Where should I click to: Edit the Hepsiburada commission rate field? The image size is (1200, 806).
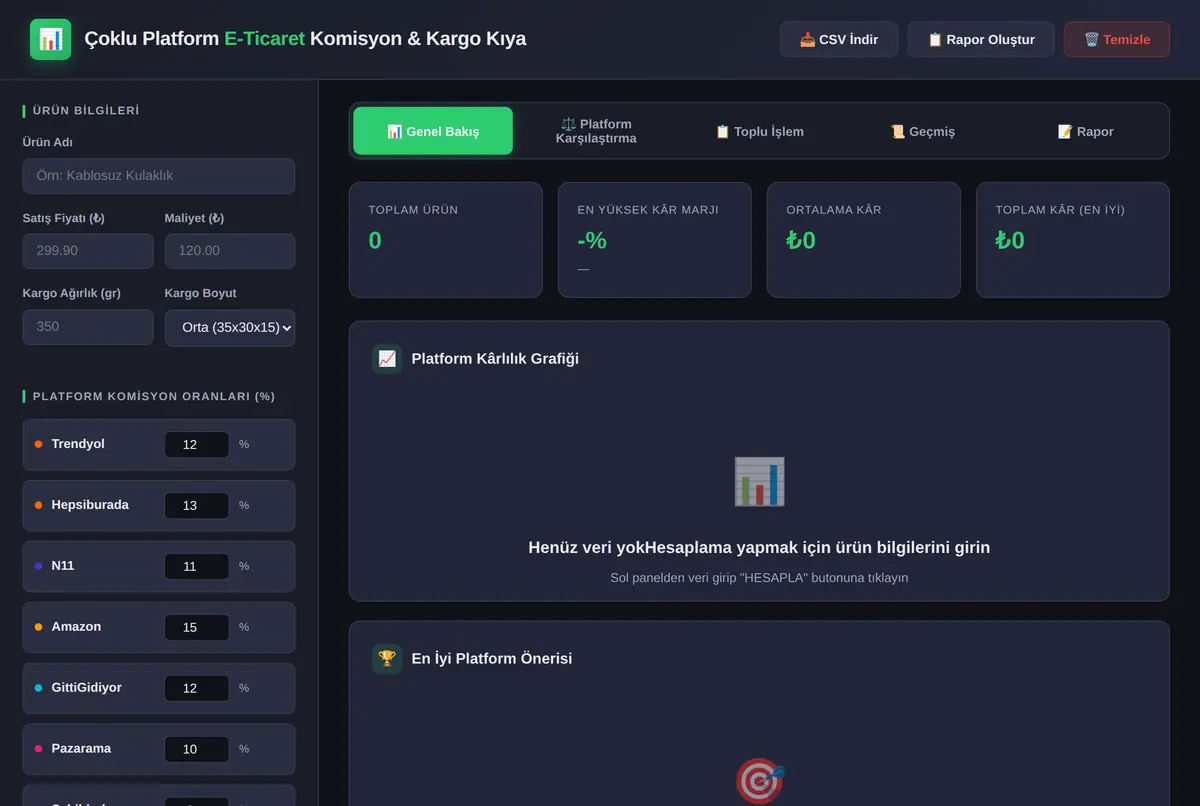coord(197,506)
